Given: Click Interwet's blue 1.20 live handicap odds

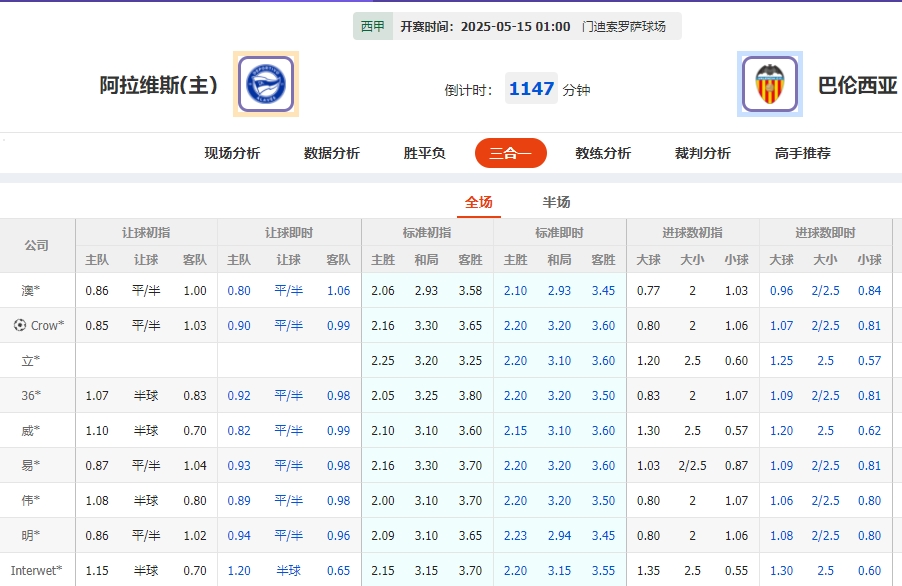Looking at the screenshot, I should [x=239, y=570].
